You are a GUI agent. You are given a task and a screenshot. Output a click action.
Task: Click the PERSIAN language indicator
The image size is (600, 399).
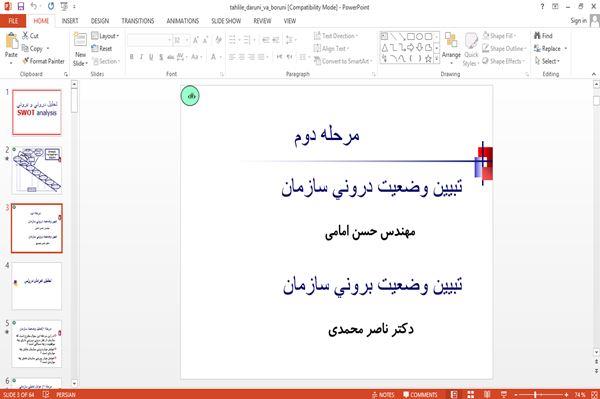[x=66, y=394]
